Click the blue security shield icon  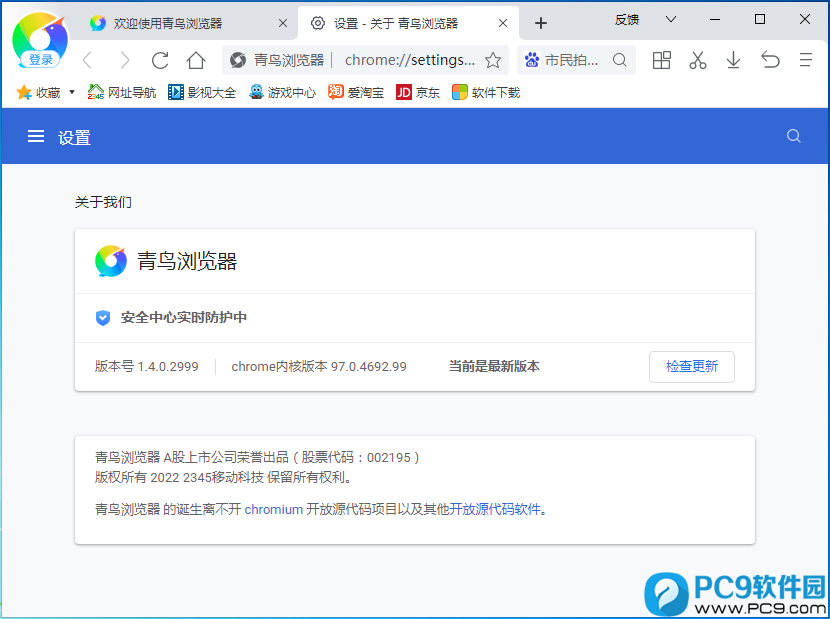pyautogui.click(x=103, y=318)
